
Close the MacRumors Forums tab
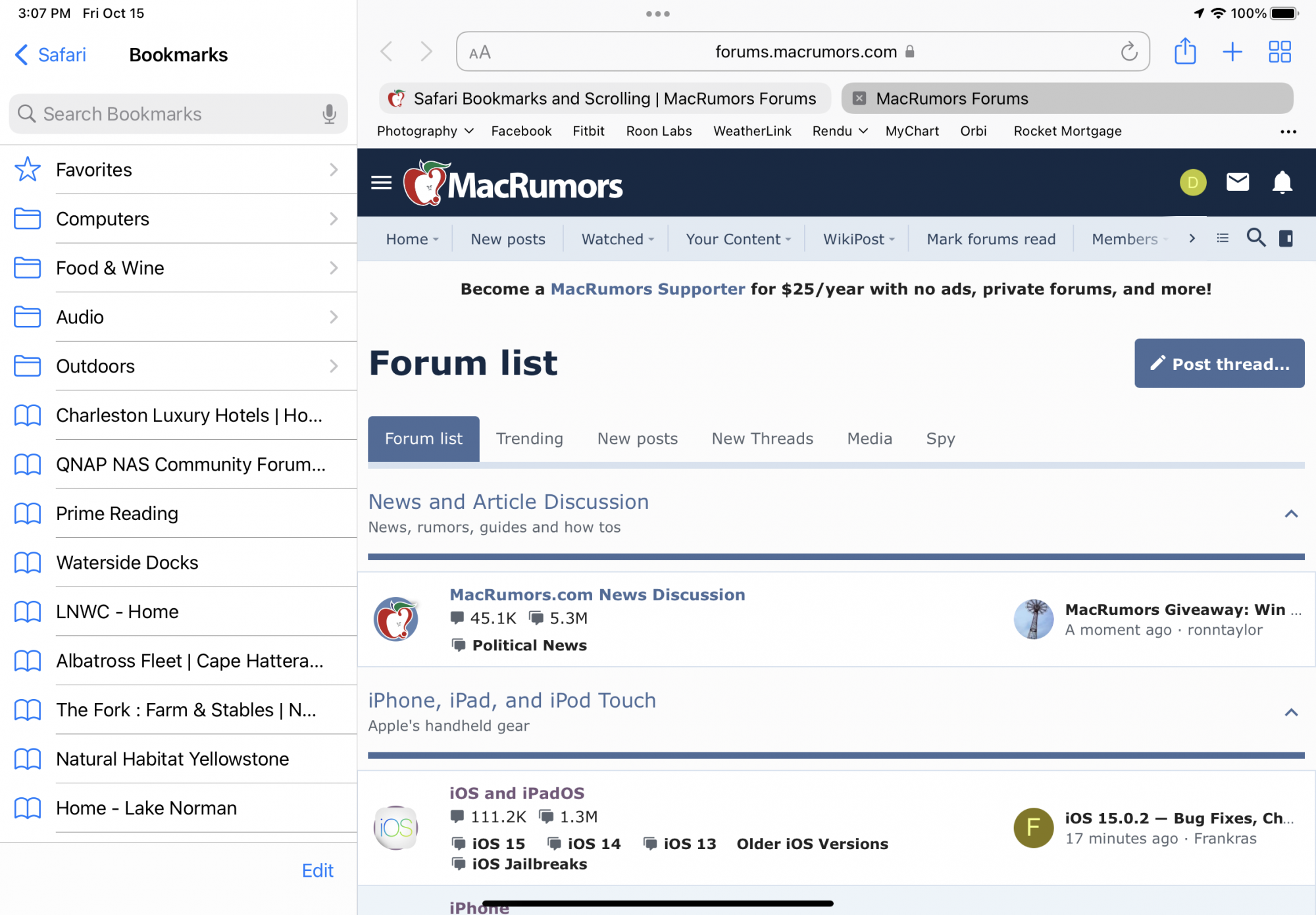pos(859,98)
